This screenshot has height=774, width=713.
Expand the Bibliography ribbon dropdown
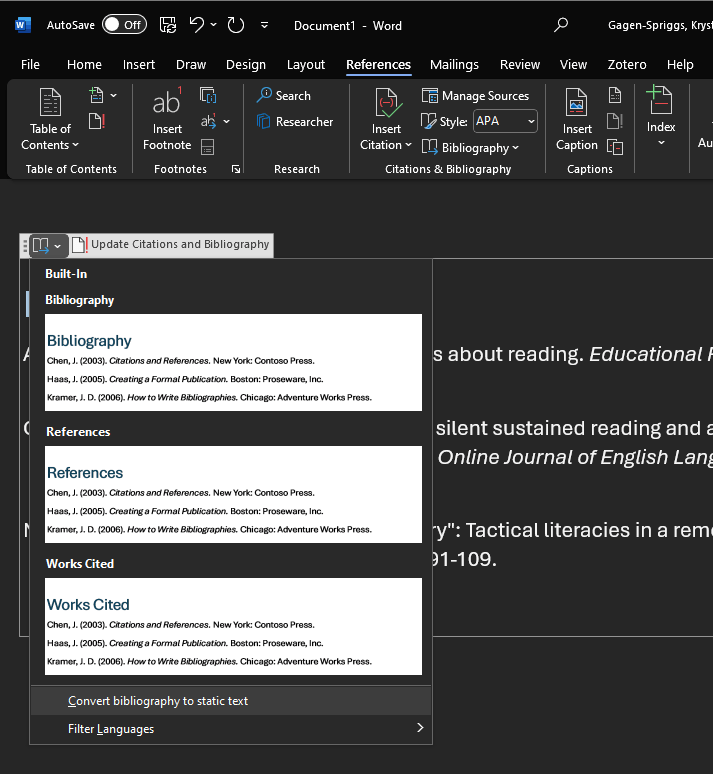click(x=470, y=148)
